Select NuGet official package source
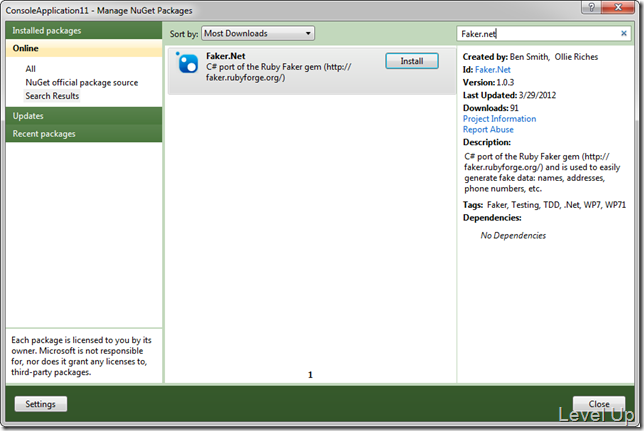This screenshot has height=431, width=644. (82, 83)
